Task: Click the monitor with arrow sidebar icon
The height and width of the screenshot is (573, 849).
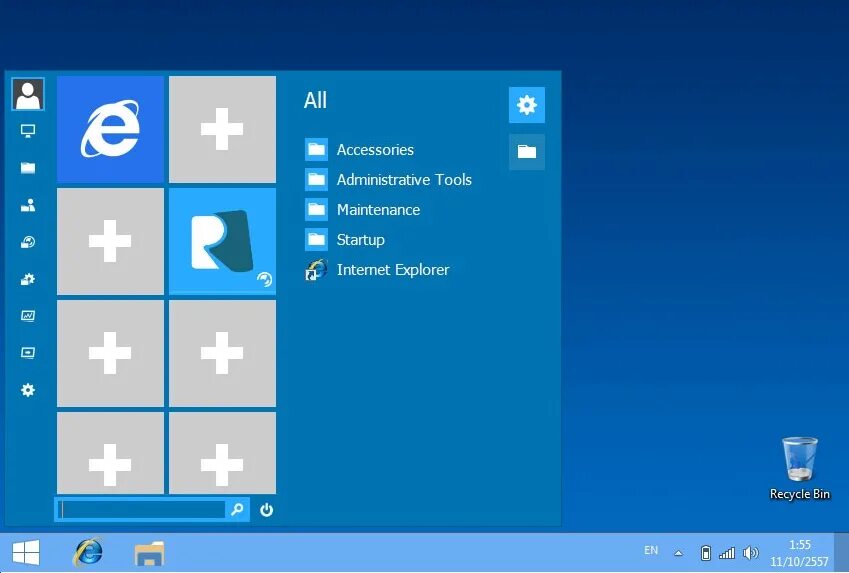Action: (28, 353)
